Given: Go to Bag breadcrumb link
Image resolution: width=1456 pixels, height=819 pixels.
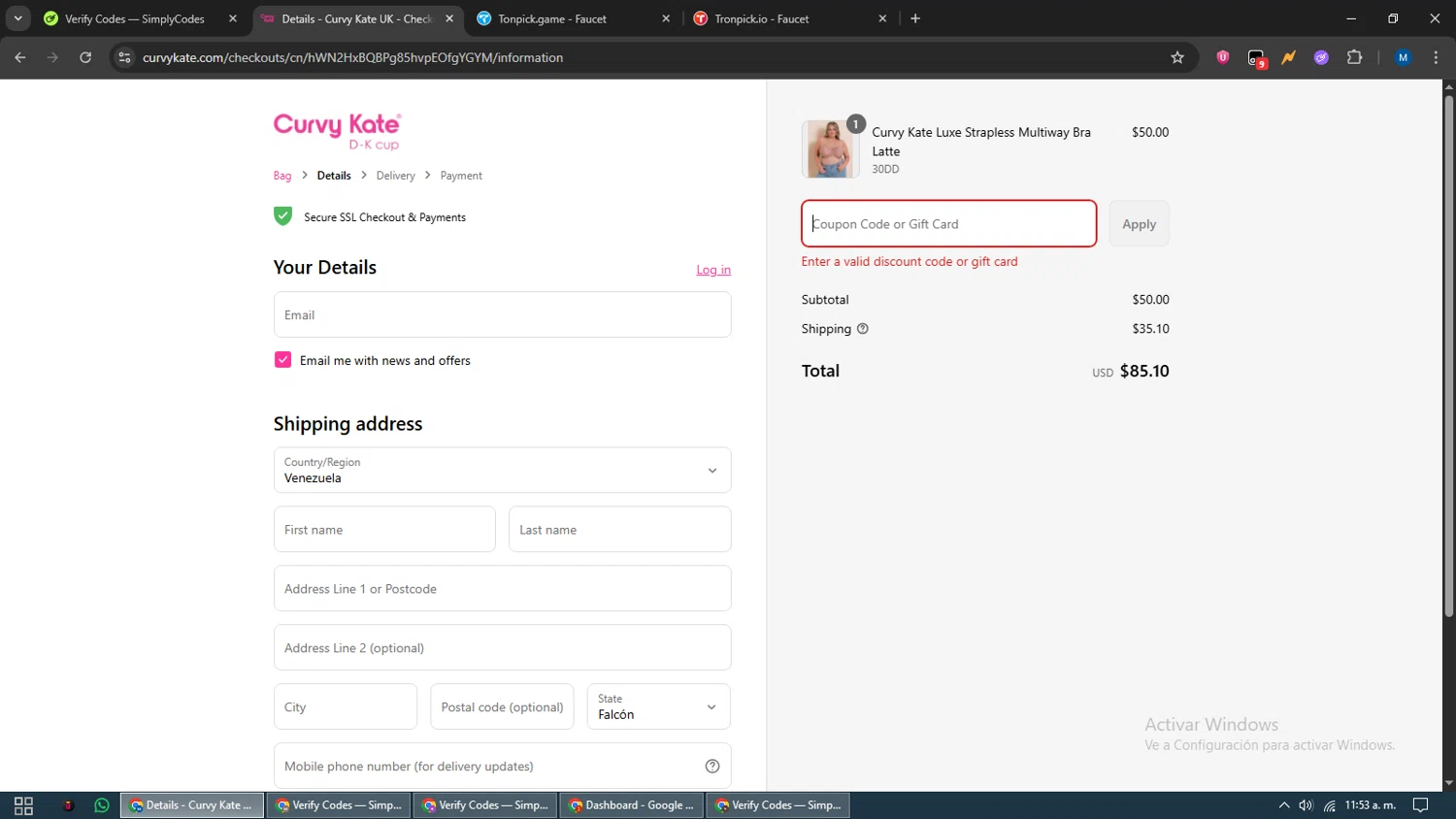Looking at the screenshot, I should (282, 176).
